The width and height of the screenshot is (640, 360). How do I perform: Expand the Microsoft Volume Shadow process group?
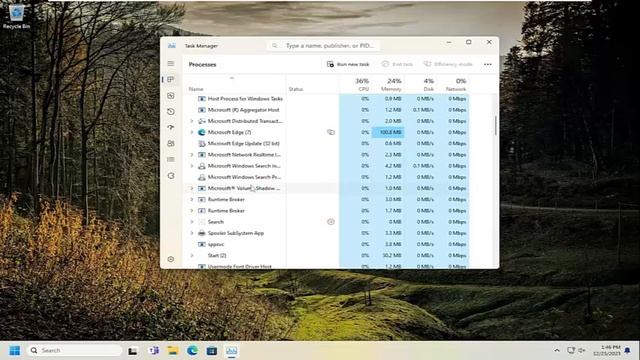pos(191,188)
